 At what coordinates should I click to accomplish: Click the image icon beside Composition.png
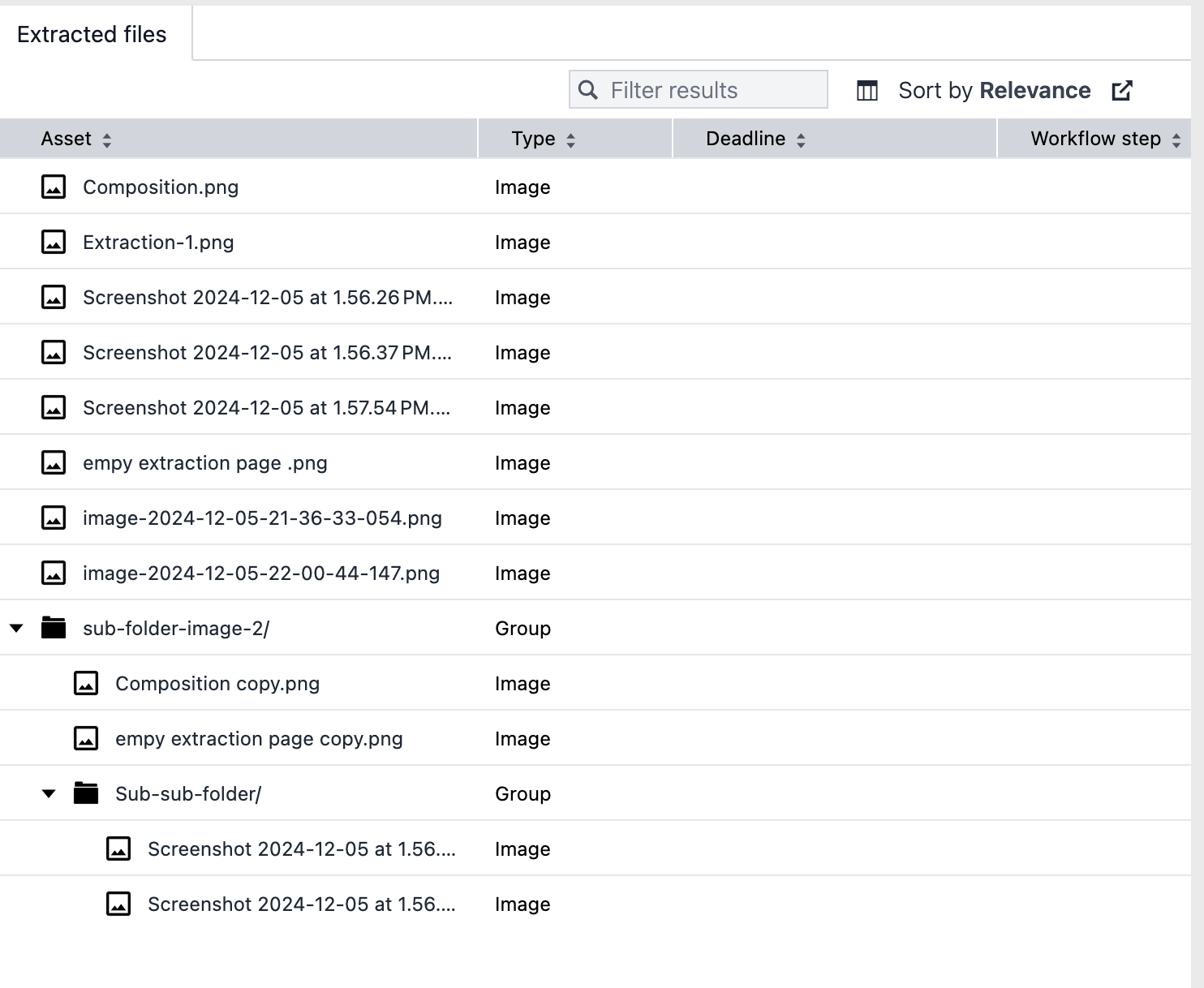pos(54,187)
